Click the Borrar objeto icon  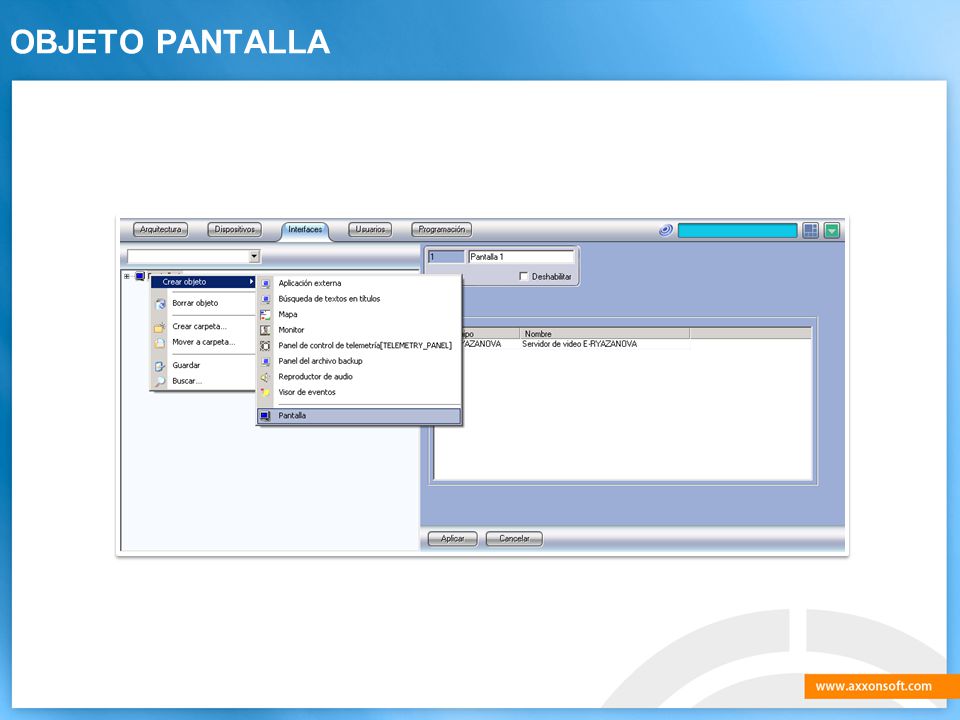(160, 304)
